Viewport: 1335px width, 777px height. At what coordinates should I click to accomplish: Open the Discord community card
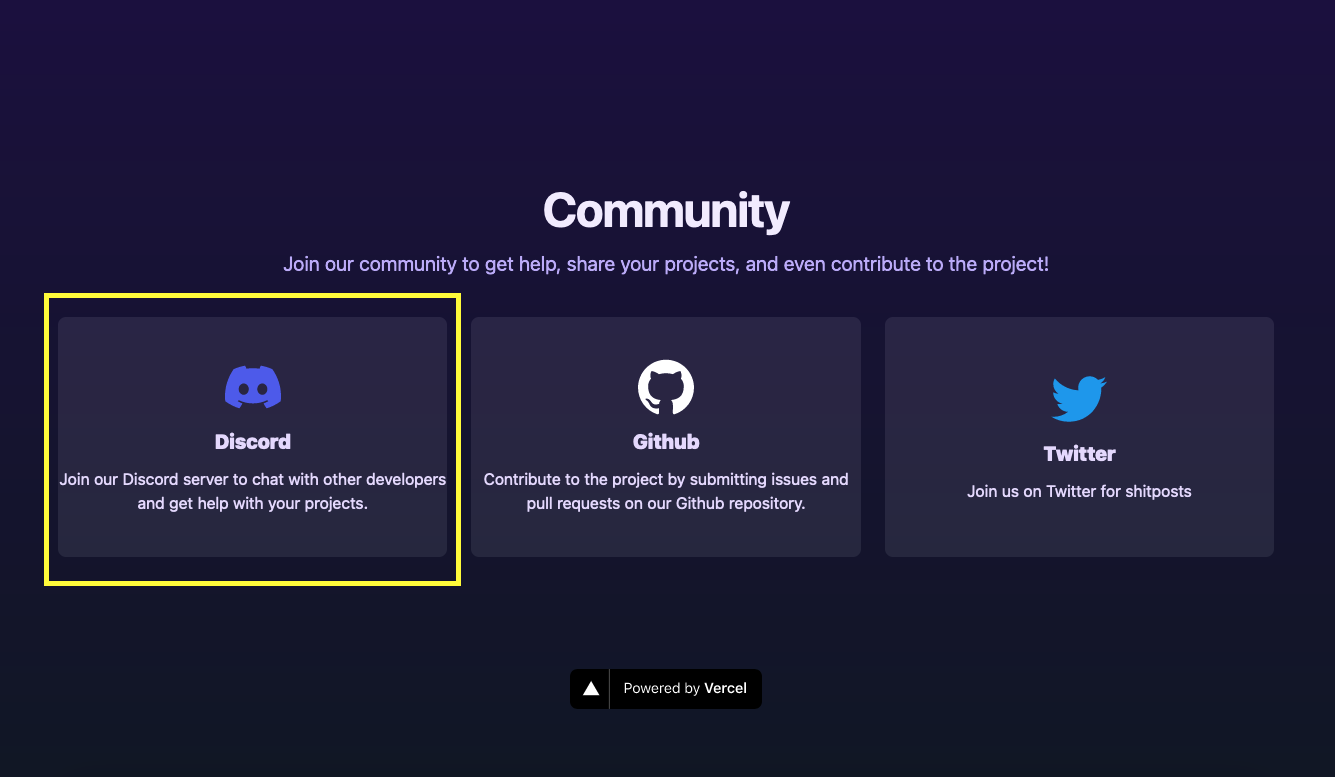click(x=253, y=437)
